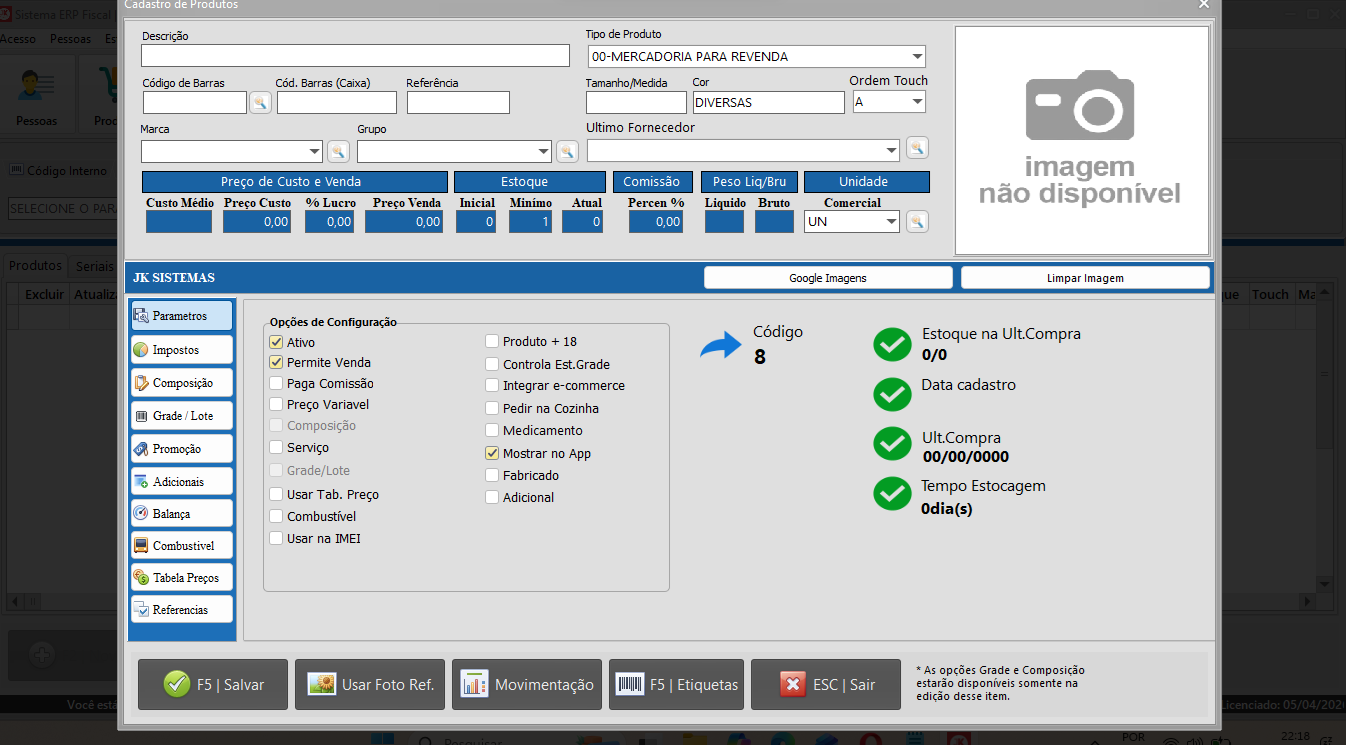
Task: Enable the Paga Comissão option
Action: point(277,384)
